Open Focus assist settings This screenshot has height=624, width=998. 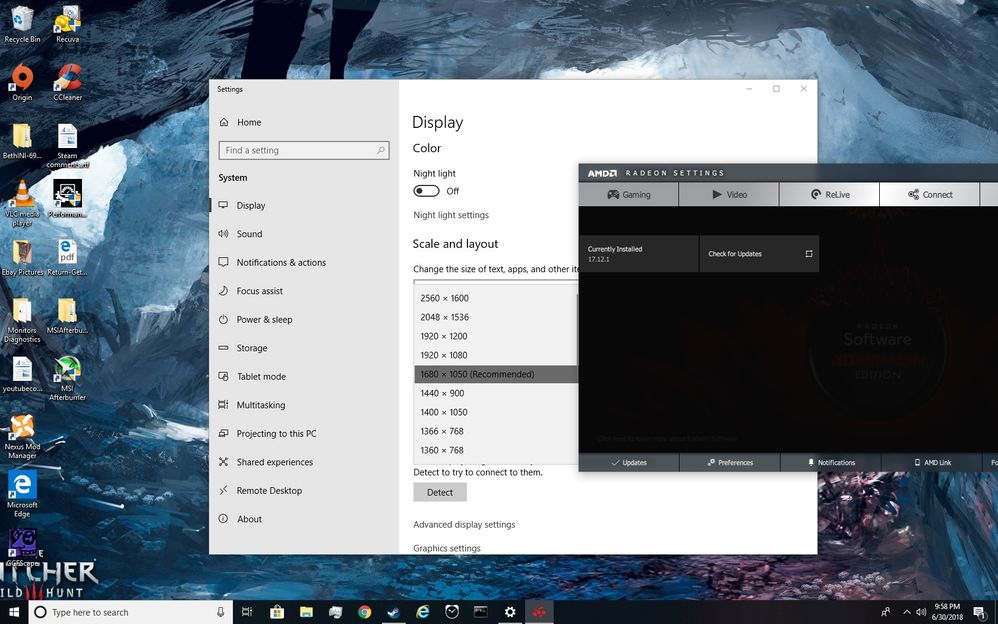pyautogui.click(x=304, y=291)
